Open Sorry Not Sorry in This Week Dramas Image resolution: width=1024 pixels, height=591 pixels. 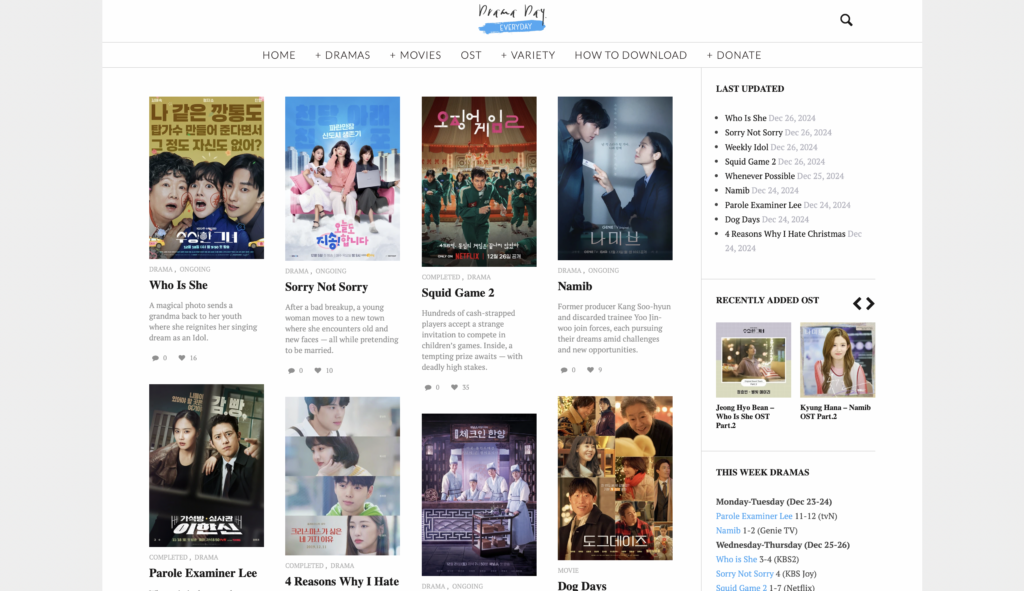744,573
